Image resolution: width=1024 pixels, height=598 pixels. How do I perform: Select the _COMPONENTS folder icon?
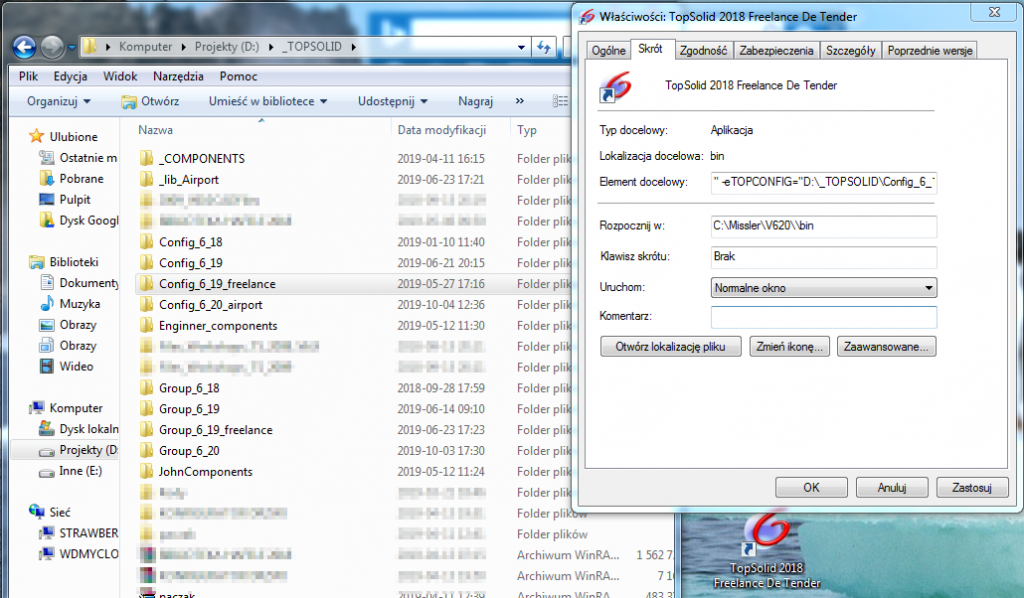point(146,158)
